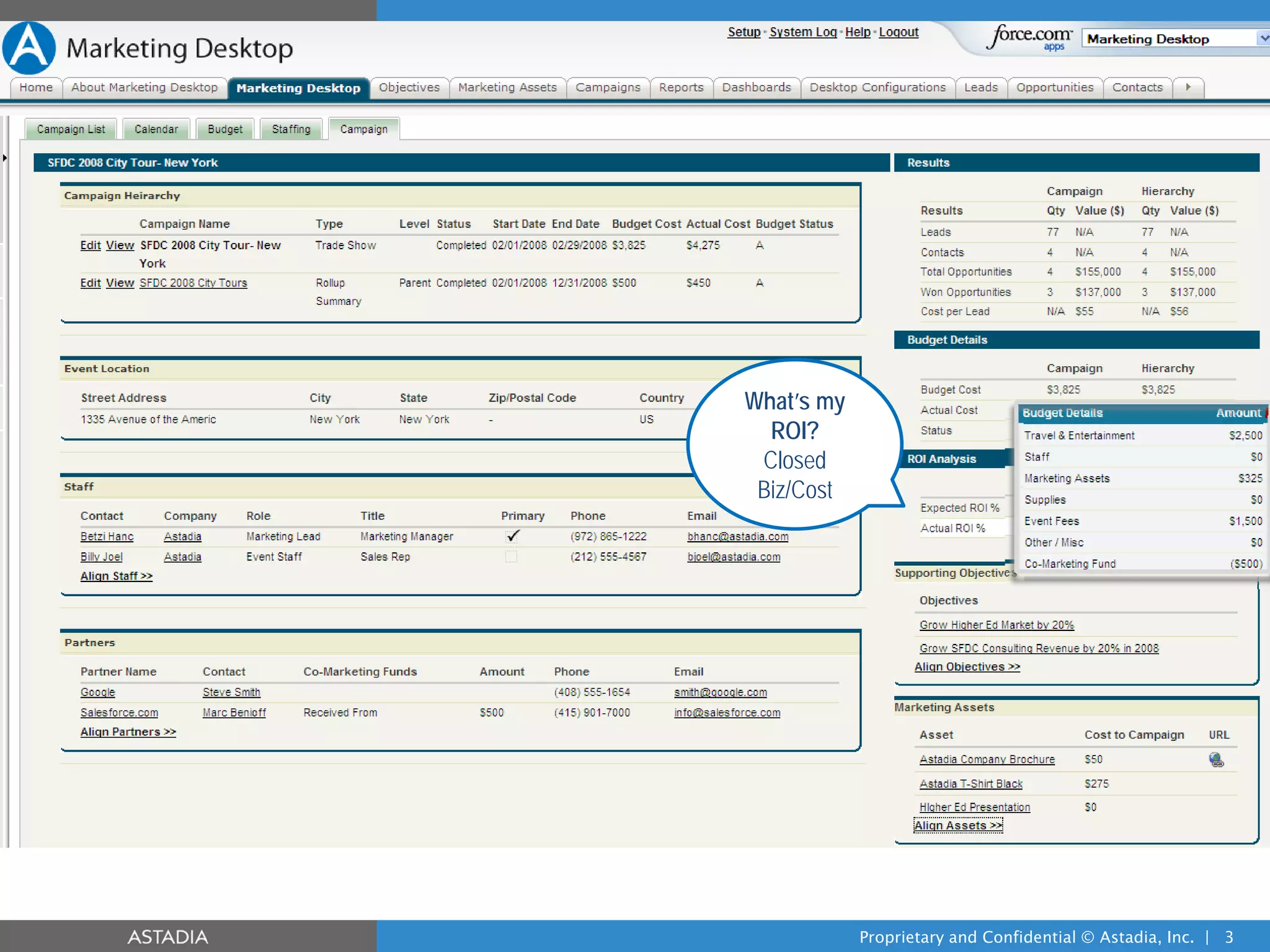1270x952 pixels.
Task: Click the blue Astadia A logo
Action: pos(29,48)
